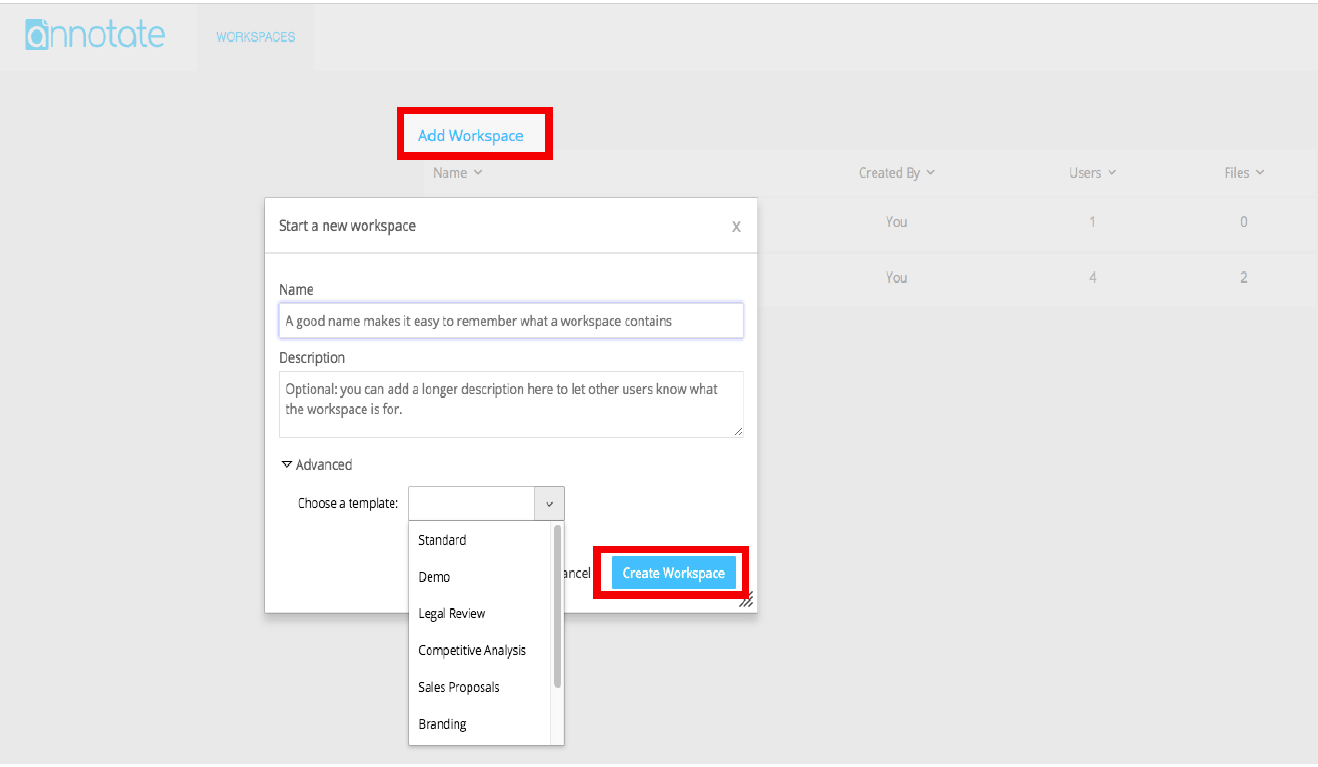Sort by Users column header
The image size is (1318, 767).
(1092, 173)
